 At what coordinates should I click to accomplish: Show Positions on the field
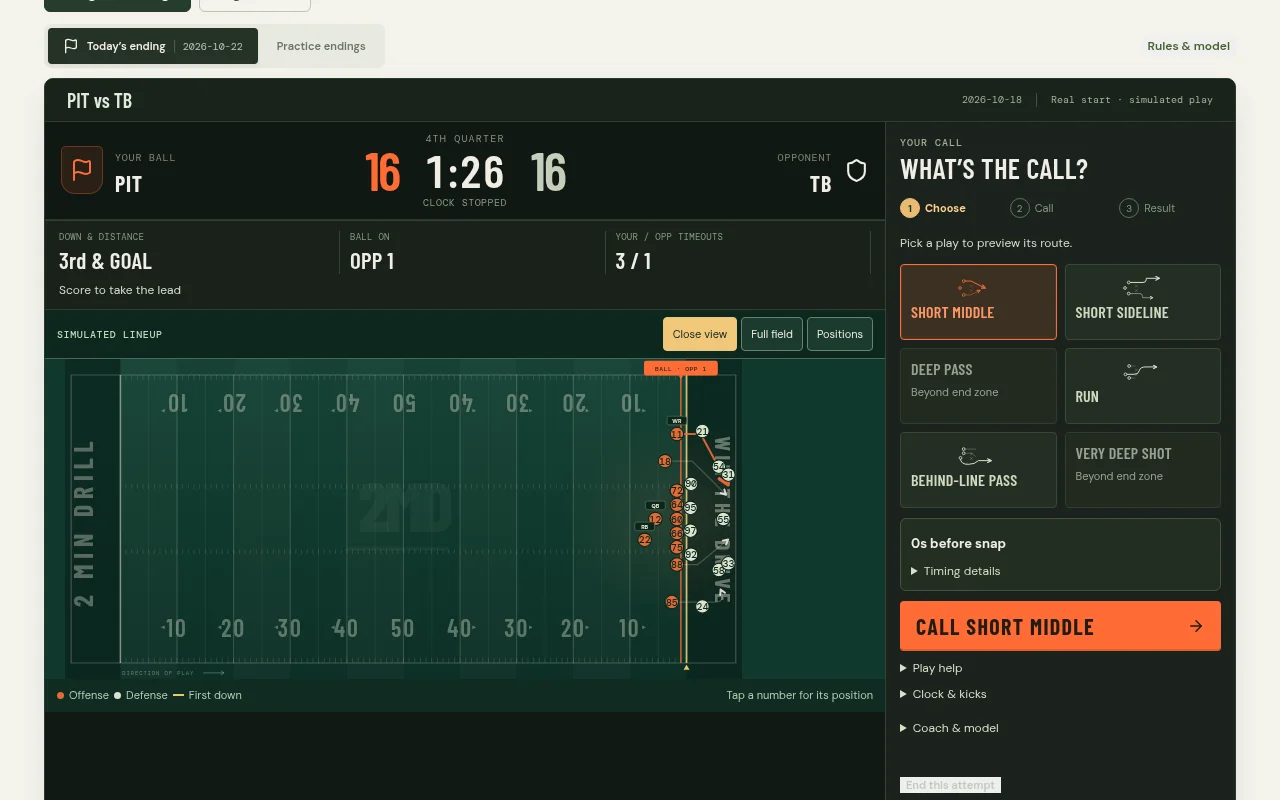pyautogui.click(x=840, y=334)
